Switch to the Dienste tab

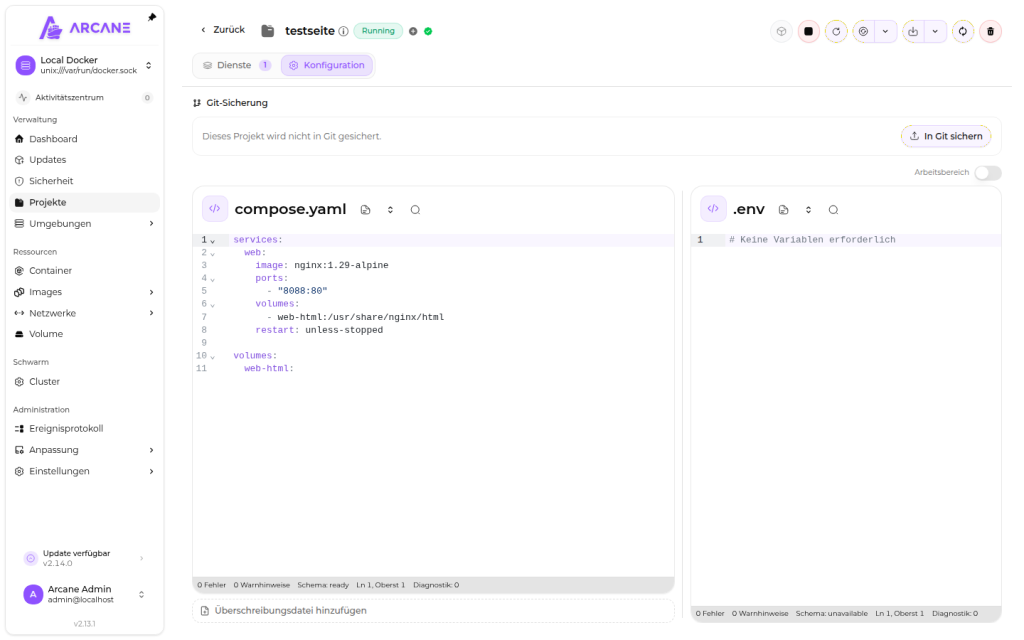click(236, 65)
